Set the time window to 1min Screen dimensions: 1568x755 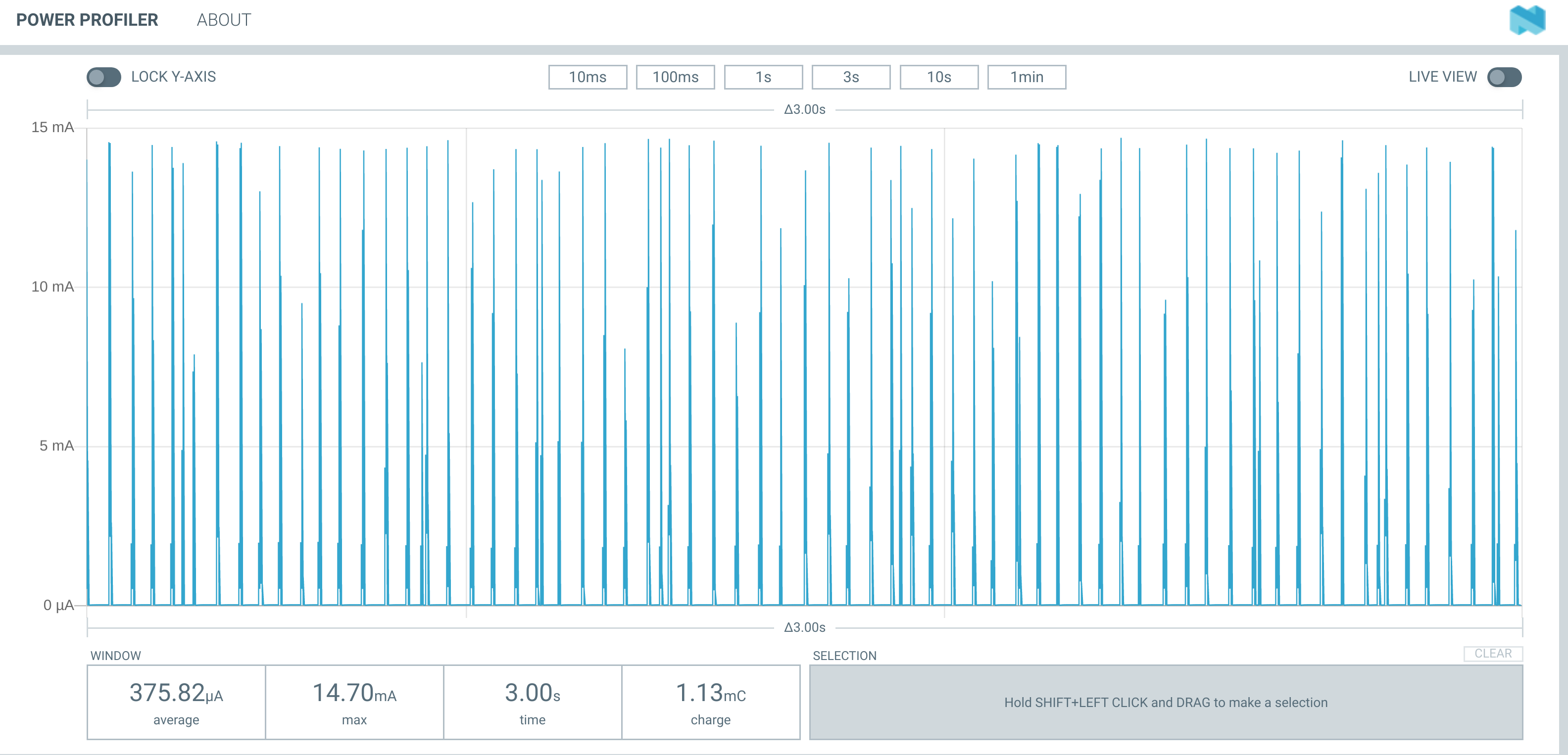1026,77
